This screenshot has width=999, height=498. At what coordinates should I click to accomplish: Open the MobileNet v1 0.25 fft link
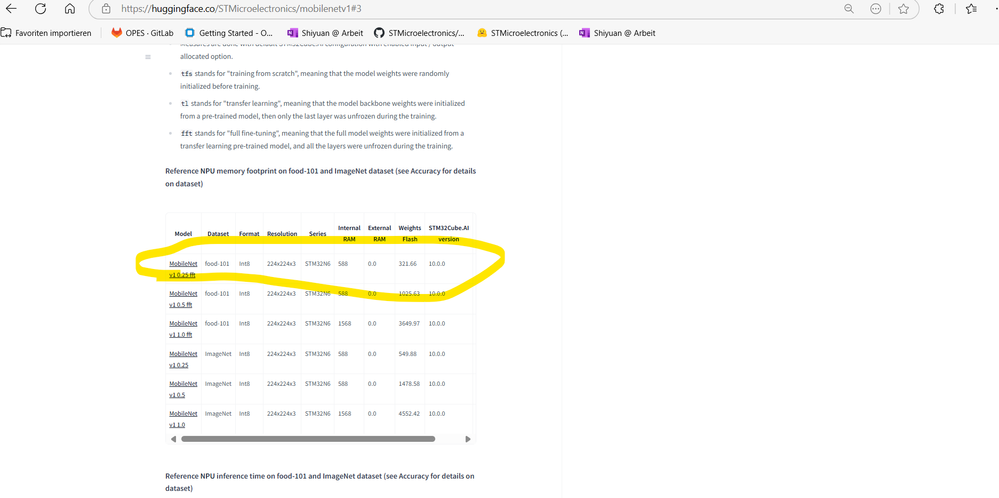183,269
